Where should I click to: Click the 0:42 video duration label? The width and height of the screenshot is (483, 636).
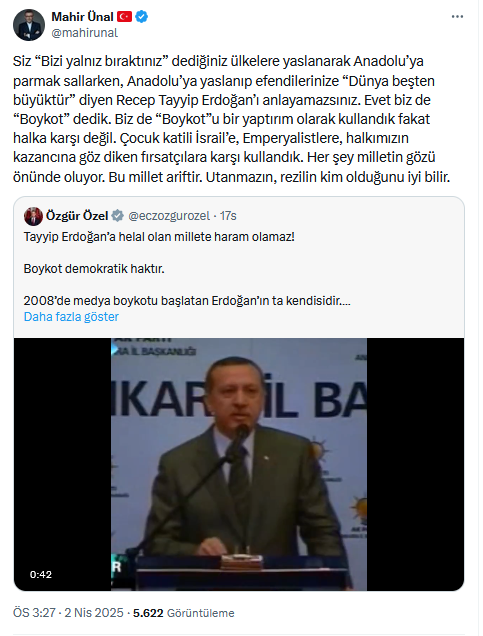point(41,574)
